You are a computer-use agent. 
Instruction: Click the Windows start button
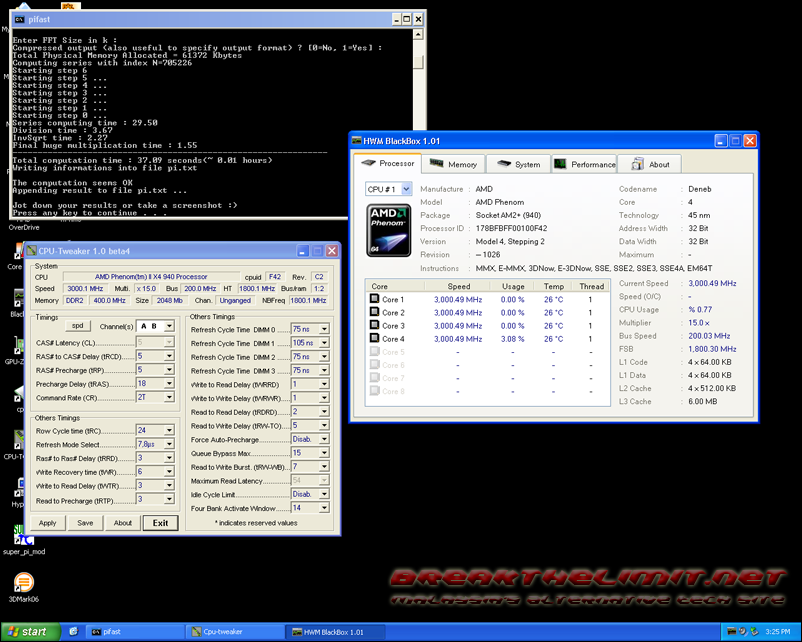31,632
